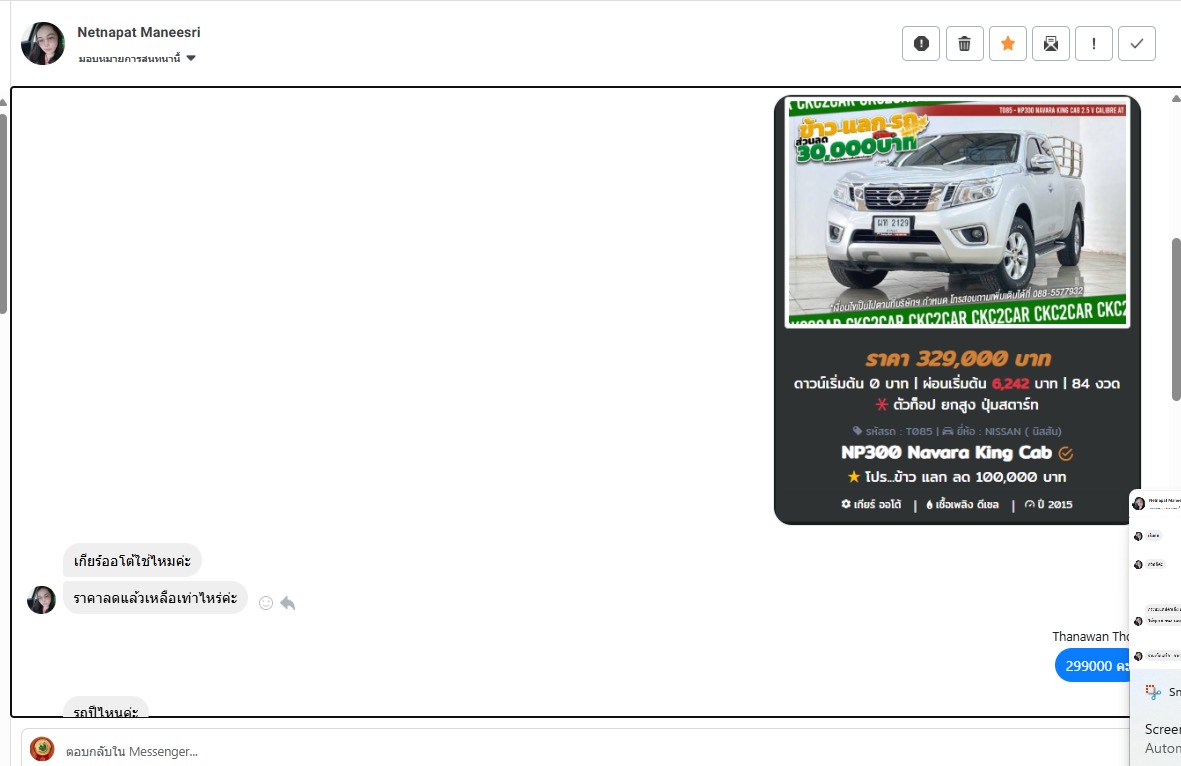Mark conversation done with the checkmark button
Image resolution: width=1181 pixels, height=766 pixels.
(1137, 44)
